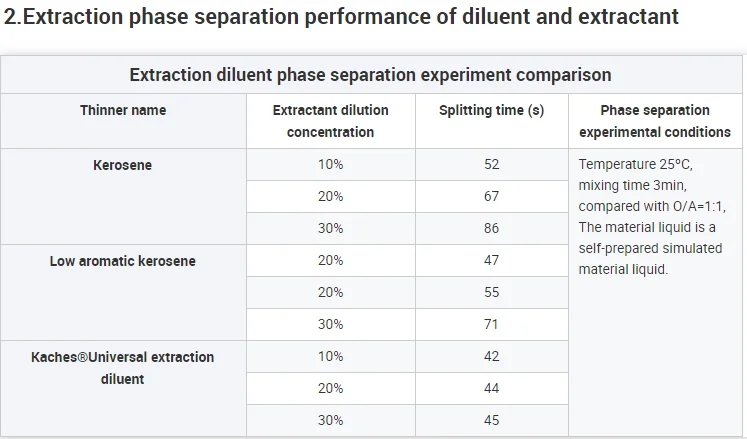Select the splitting time cell showing 52
The width and height of the screenshot is (747, 439).
tap(491, 165)
